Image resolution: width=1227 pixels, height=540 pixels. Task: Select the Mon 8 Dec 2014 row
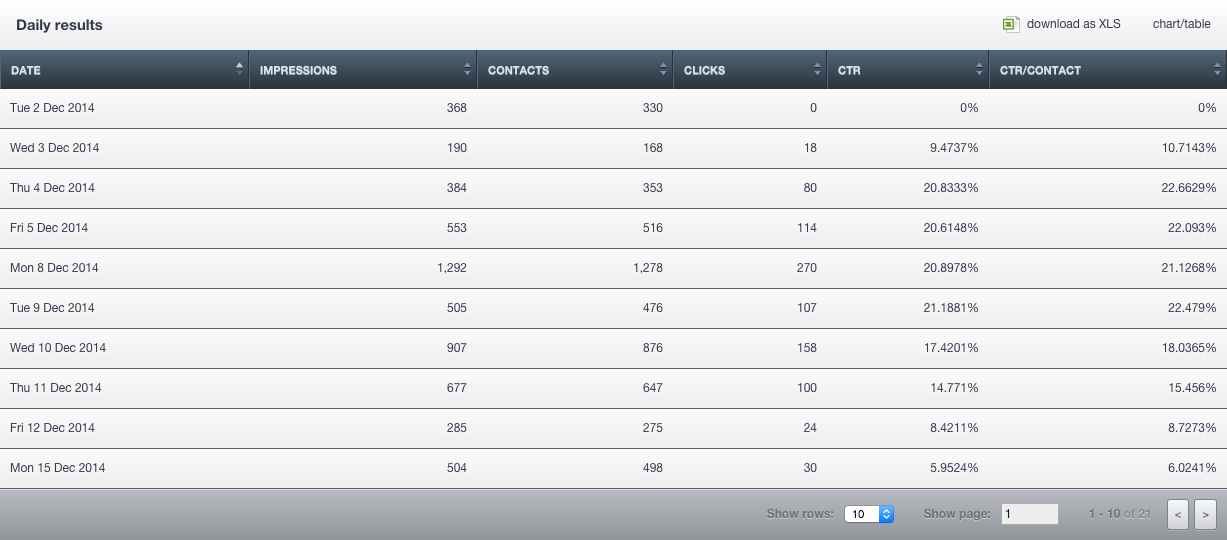[x=54, y=268]
